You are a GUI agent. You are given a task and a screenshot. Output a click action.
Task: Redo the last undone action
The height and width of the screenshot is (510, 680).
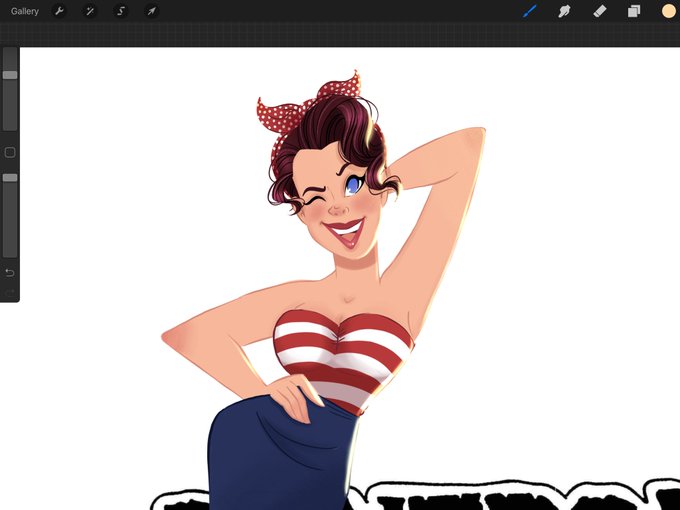[x=10, y=293]
